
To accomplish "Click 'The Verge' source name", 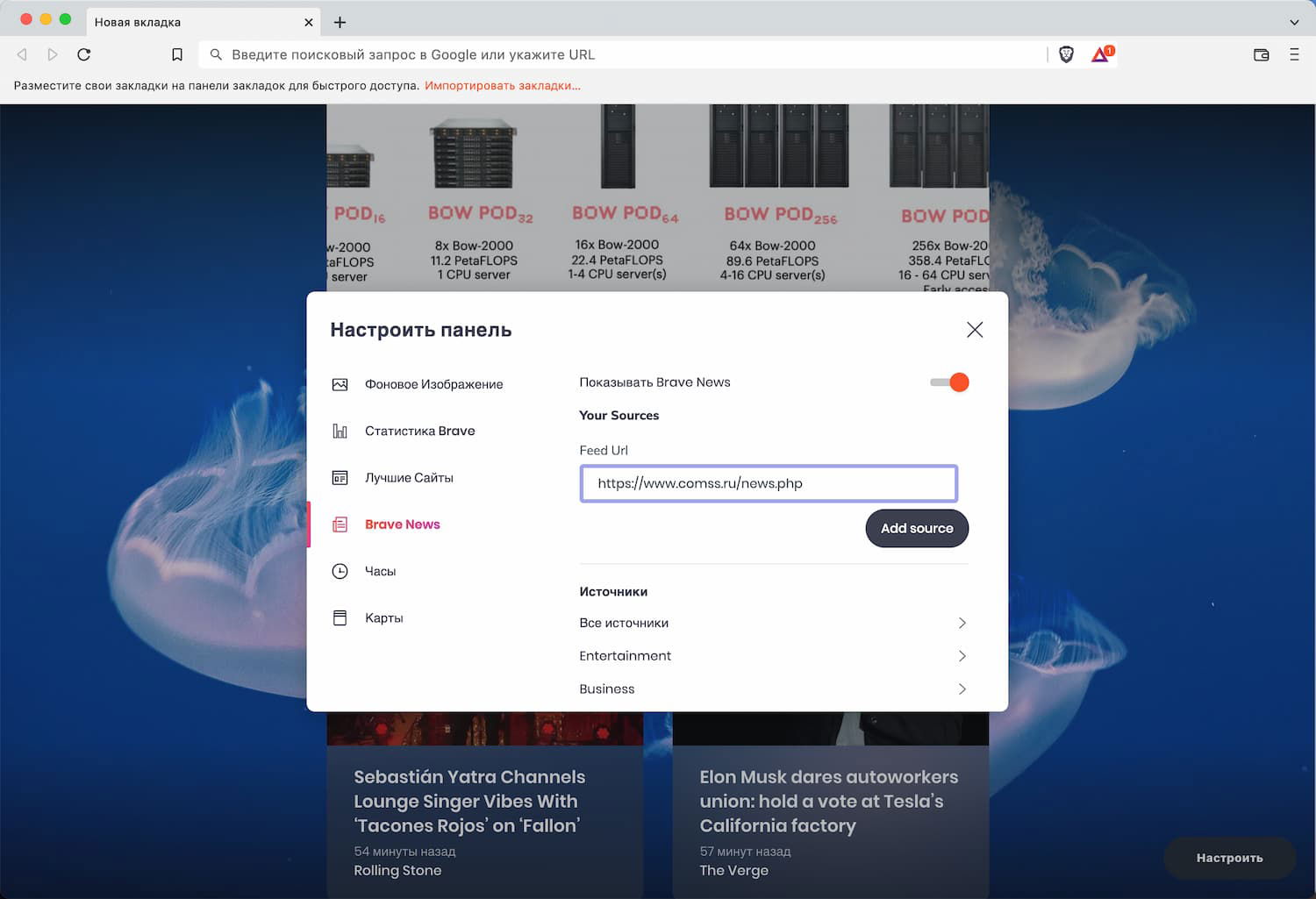I will click(734, 870).
